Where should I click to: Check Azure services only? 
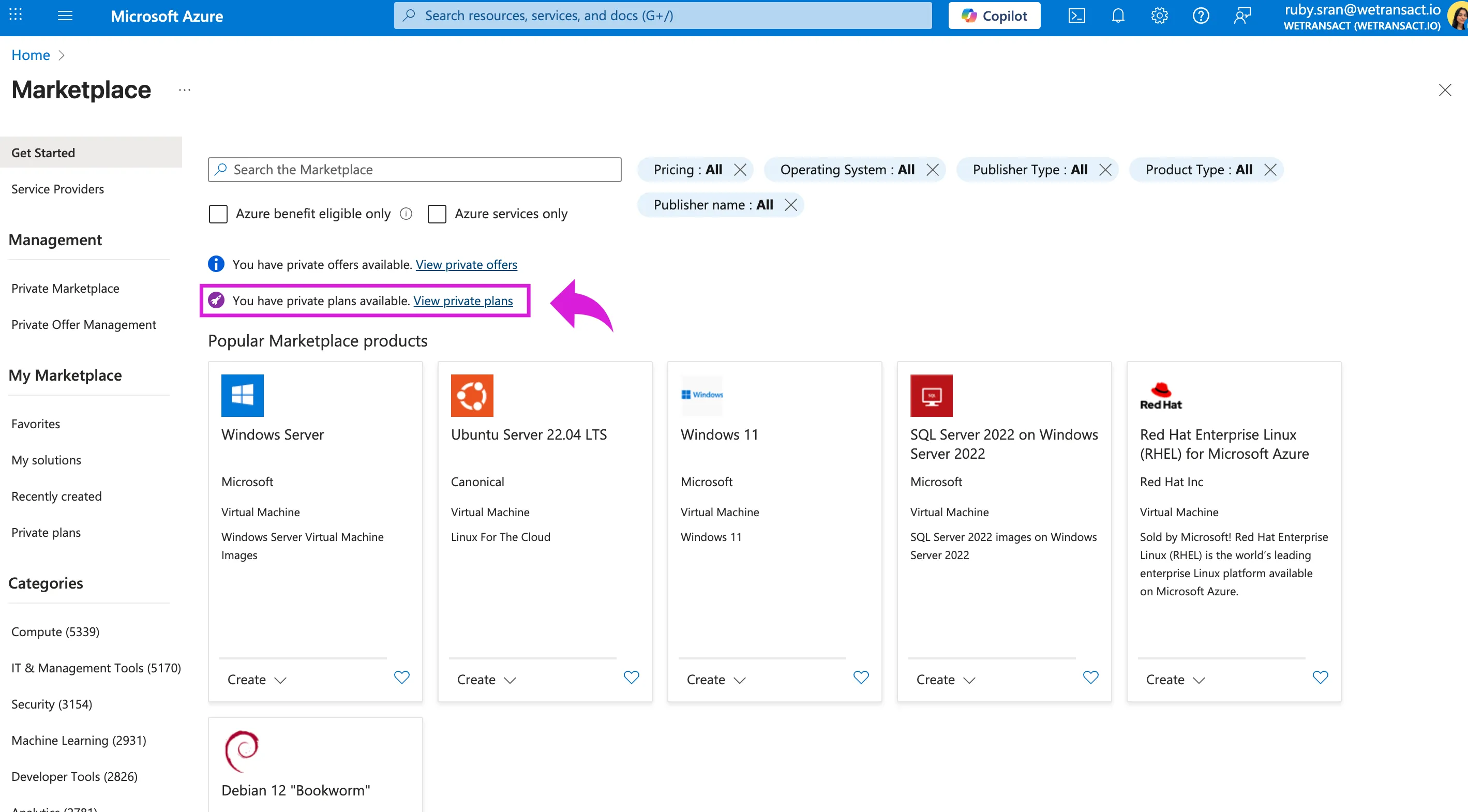(x=437, y=214)
